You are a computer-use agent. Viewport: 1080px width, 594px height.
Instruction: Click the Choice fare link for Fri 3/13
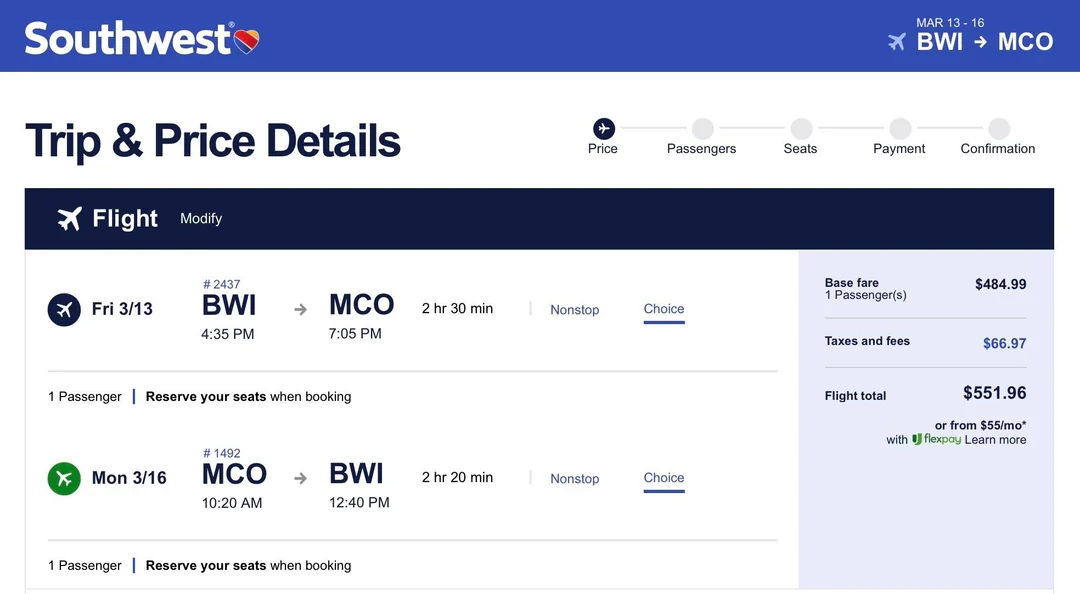tap(664, 309)
